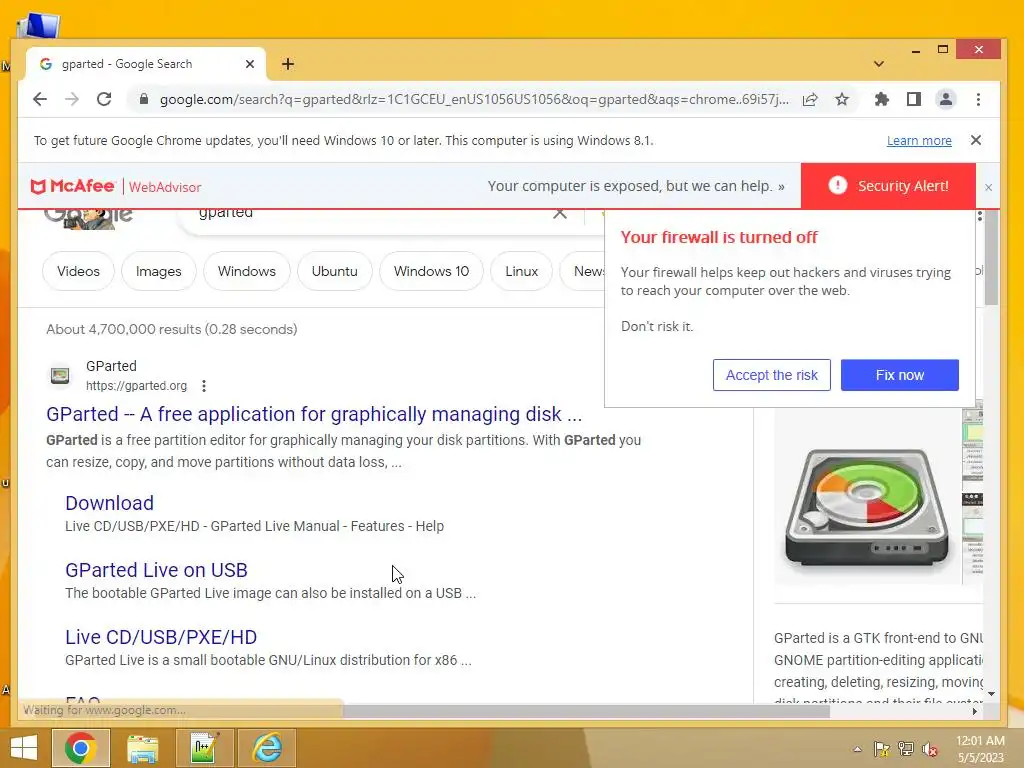Open Action Center flag icon
This screenshot has height=768, width=1024.
pos(882,749)
